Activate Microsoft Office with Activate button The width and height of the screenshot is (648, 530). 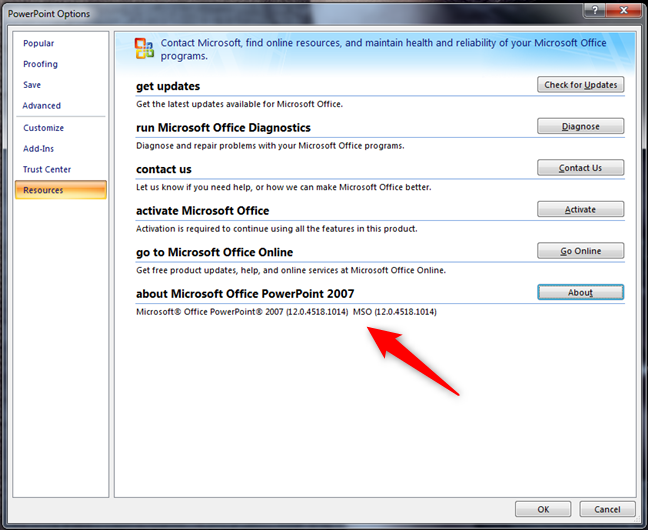581,209
